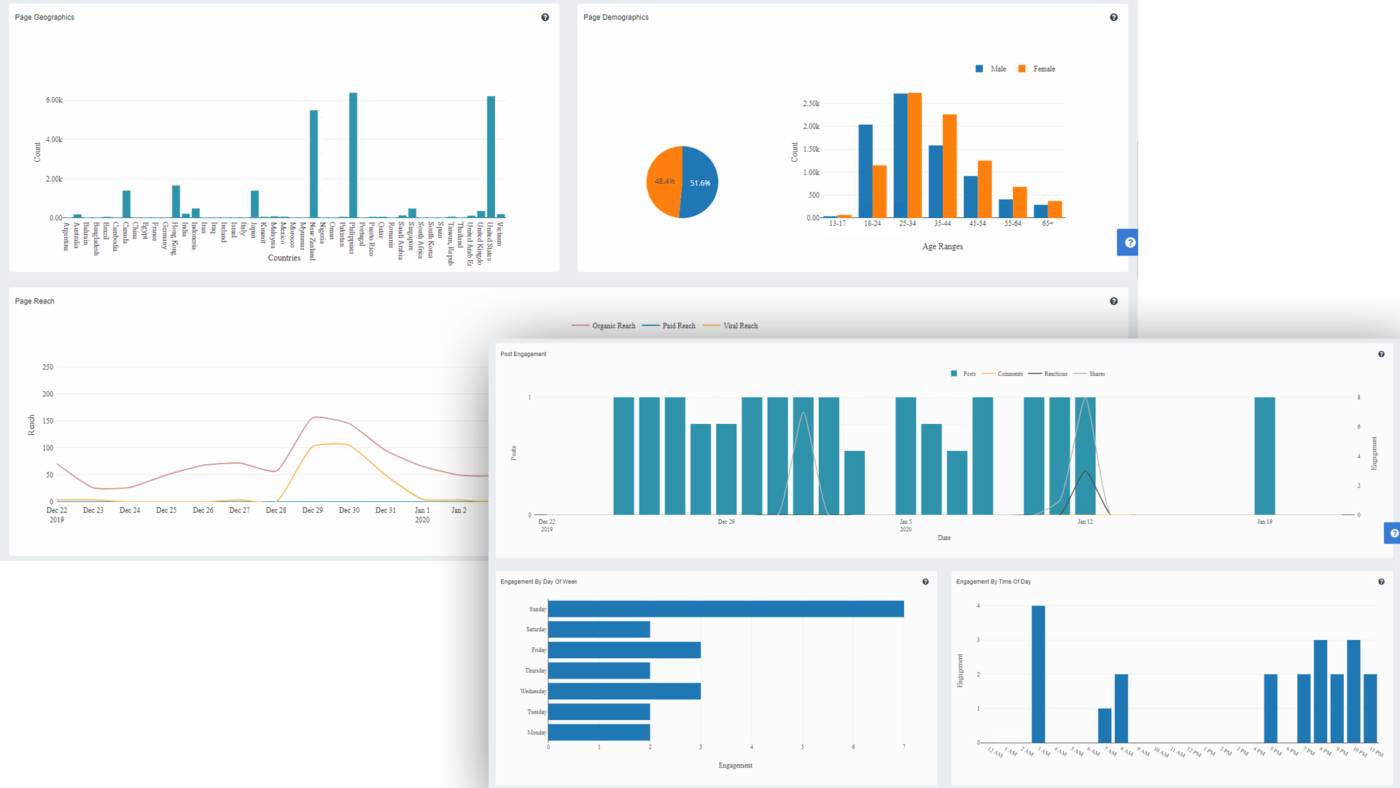Click the Posts bar at Jan 19
Screen dimensions: 1400x788
(x=1265, y=456)
